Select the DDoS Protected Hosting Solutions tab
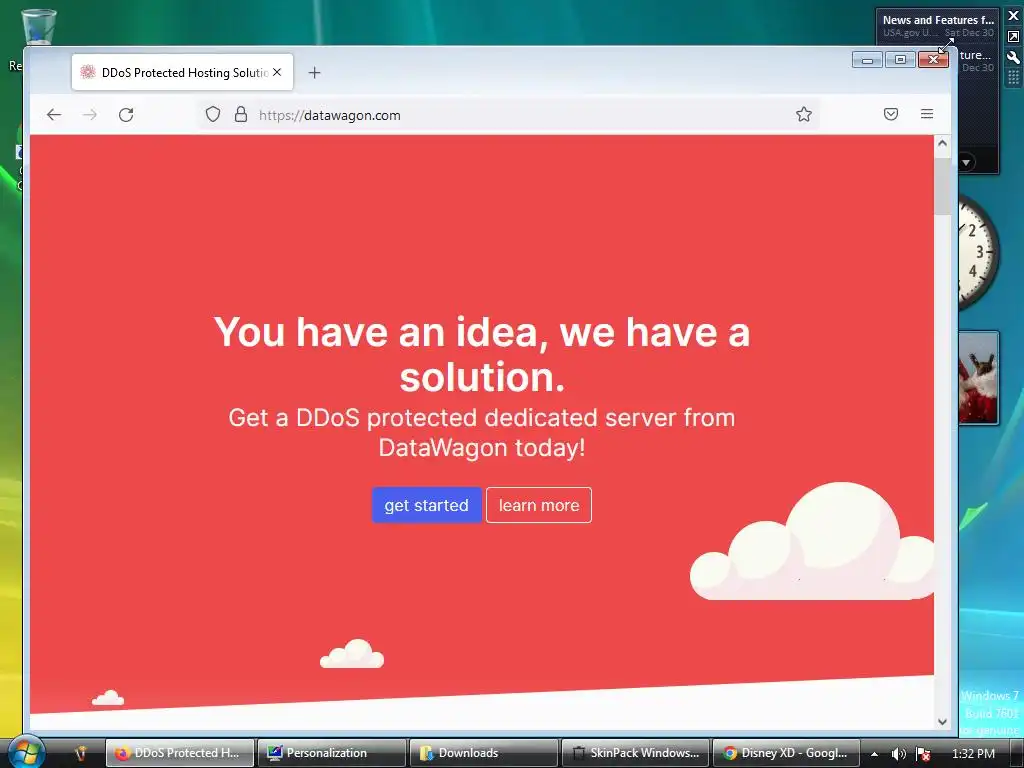1024x768 pixels. click(182, 72)
